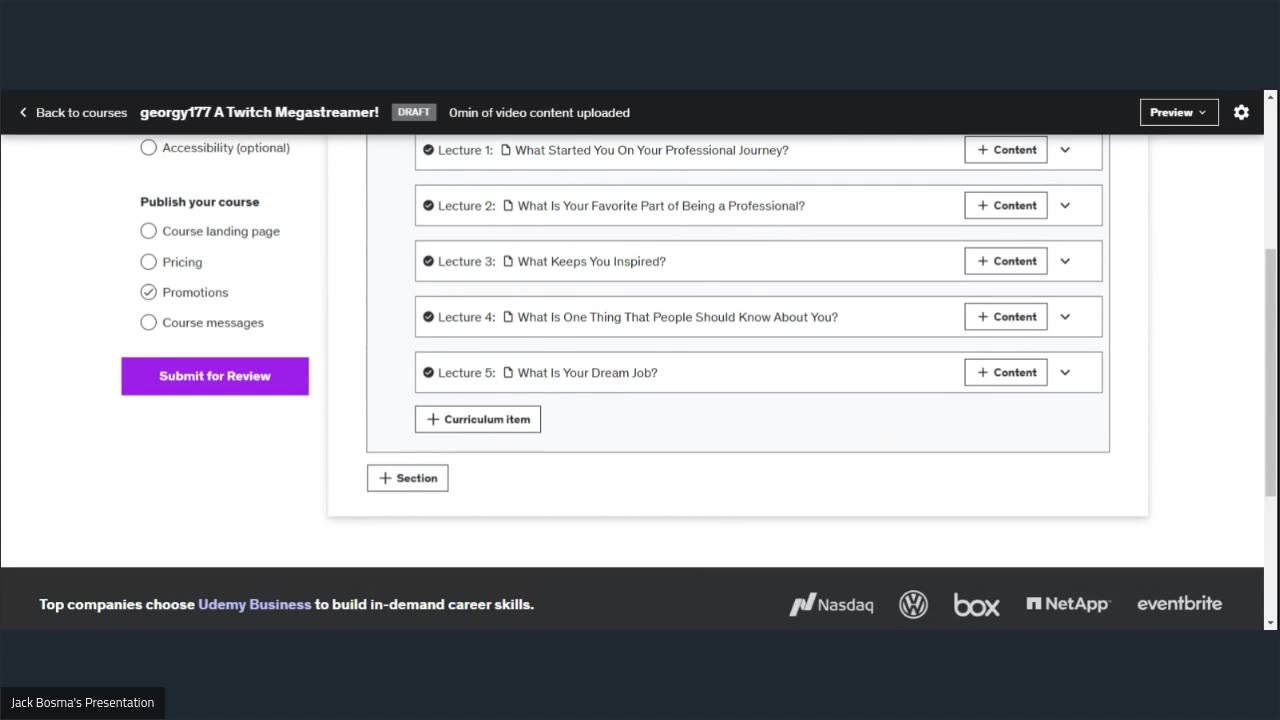Click the check icon on Lecture 3
Image resolution: width=1280 pixels, height=720 pixels.
[428, 261]
